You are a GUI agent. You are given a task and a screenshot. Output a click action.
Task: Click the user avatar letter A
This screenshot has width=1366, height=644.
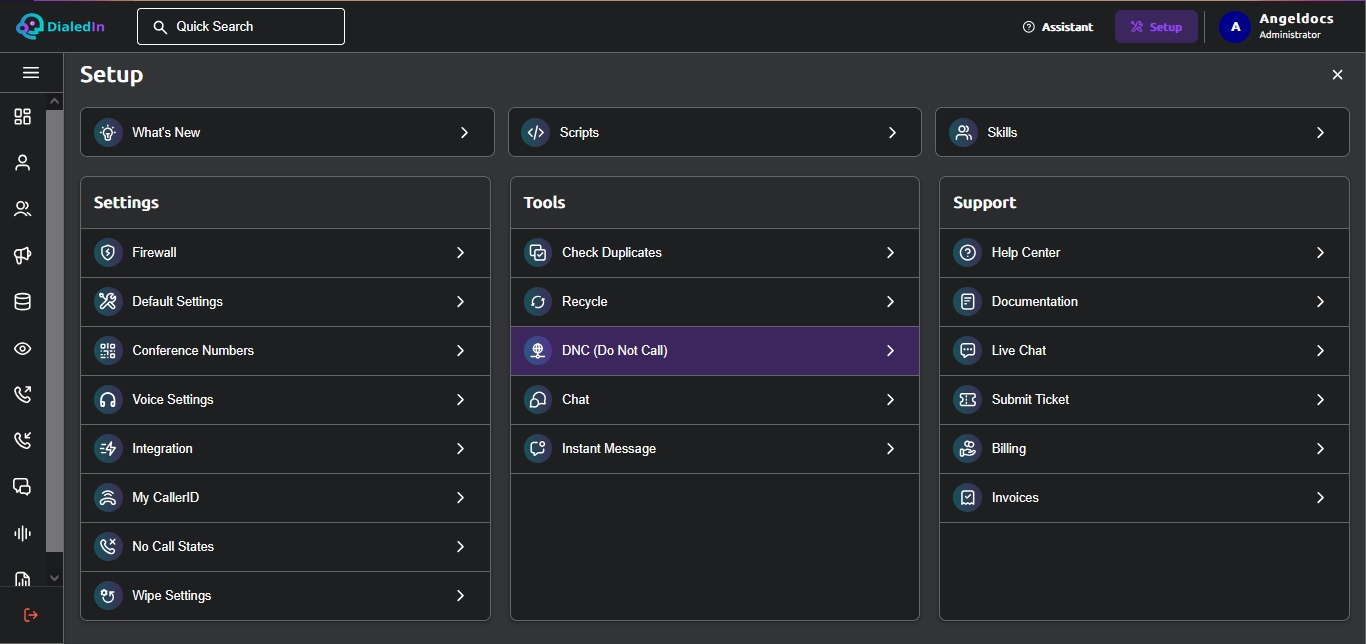(1235, 27)
